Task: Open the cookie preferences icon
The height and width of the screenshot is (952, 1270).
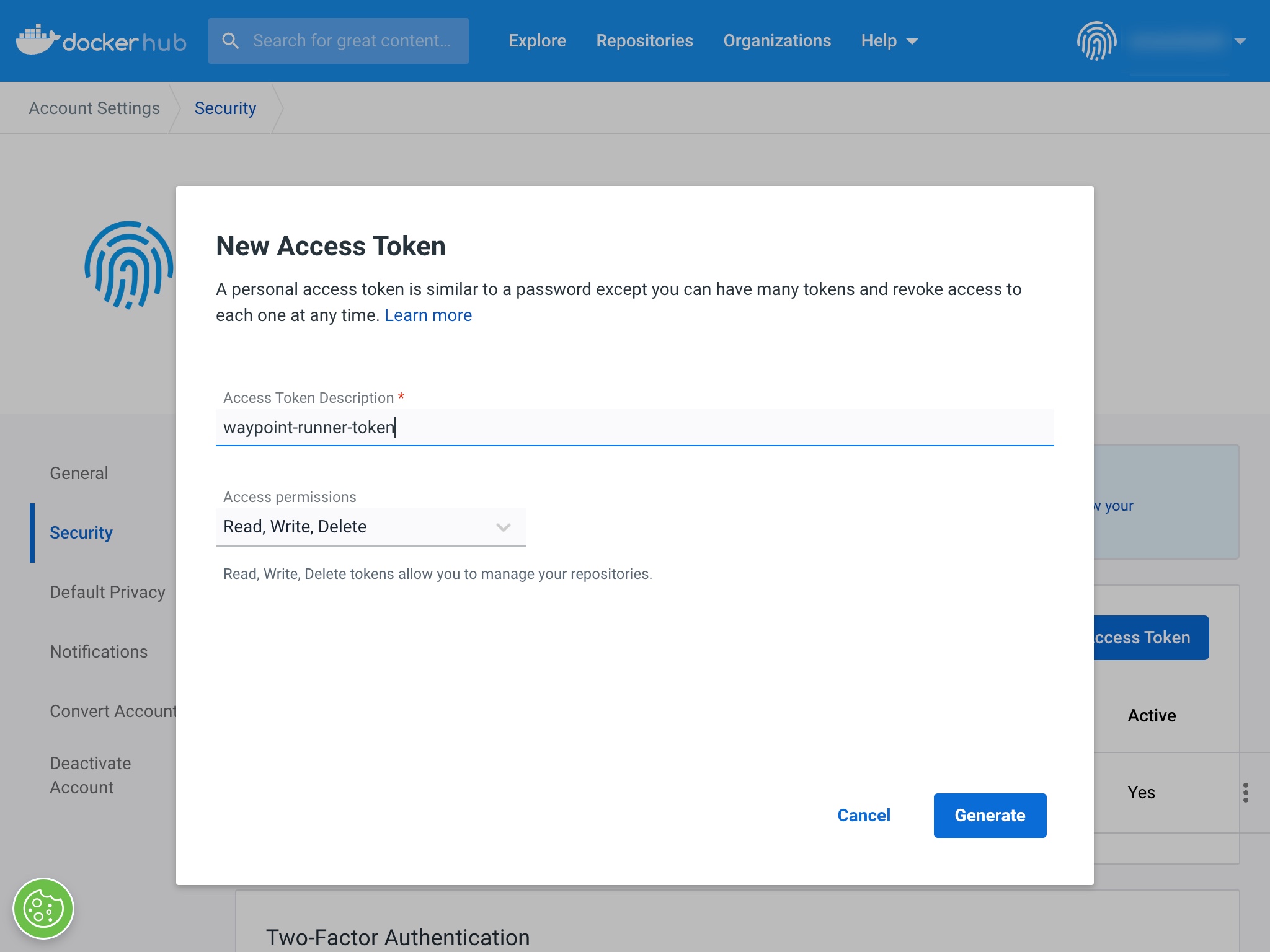Action: coord(43,909)
